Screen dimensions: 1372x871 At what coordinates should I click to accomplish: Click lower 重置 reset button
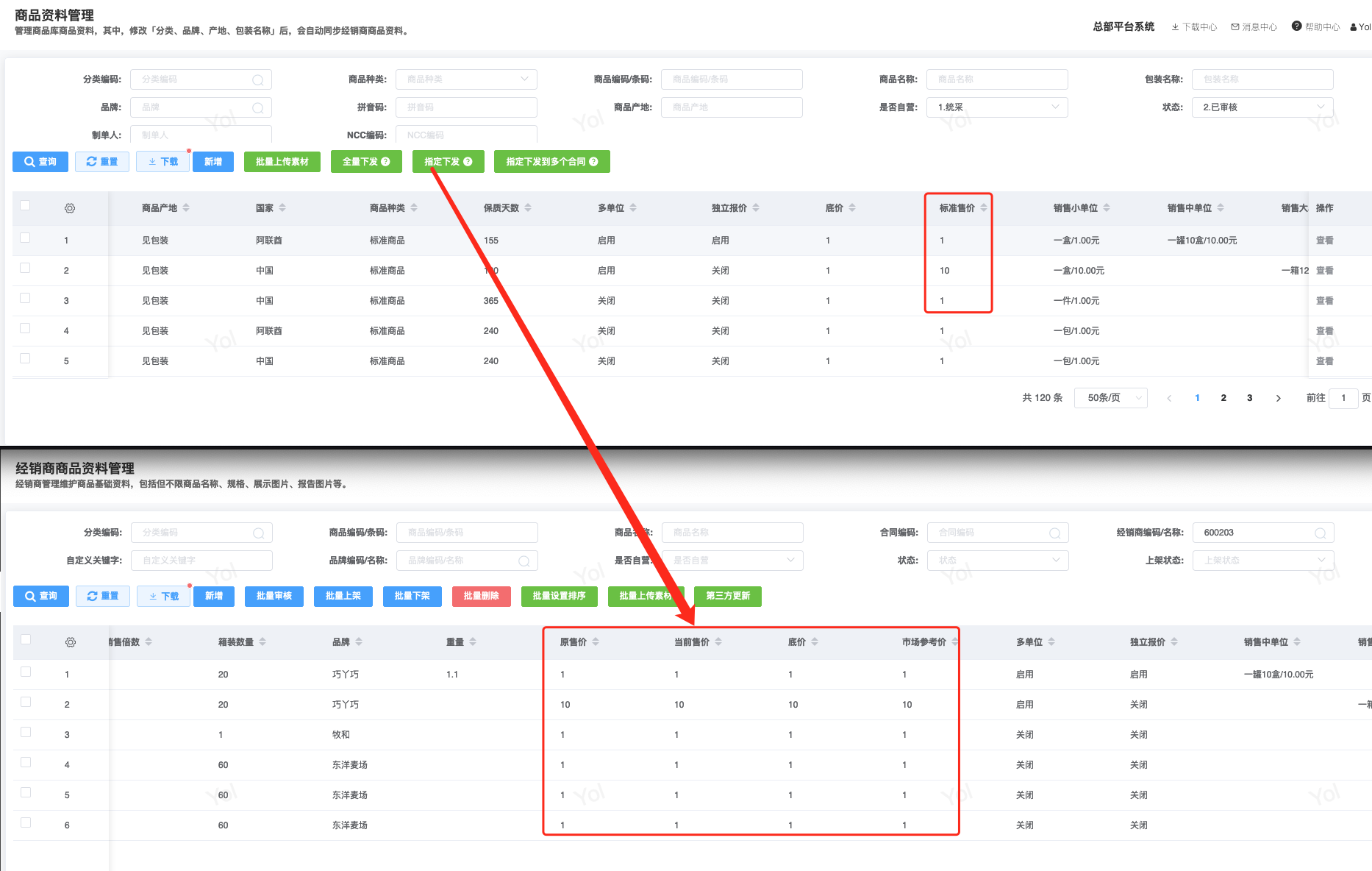click(103, 596)
